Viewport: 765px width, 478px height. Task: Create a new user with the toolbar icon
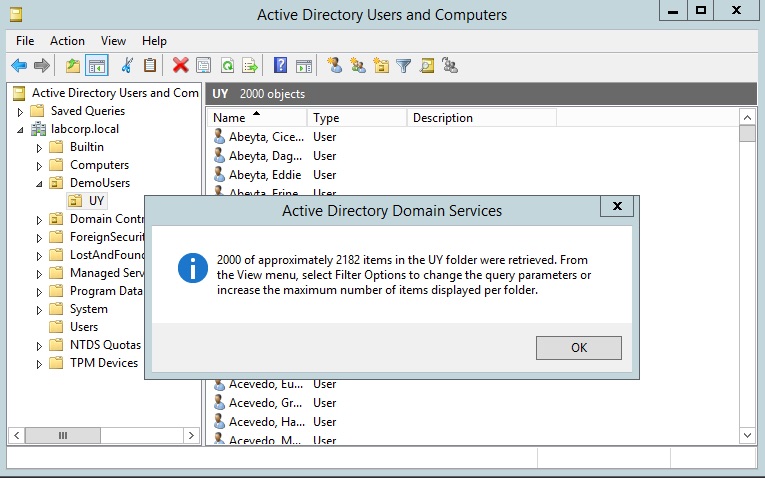pyautogui.click(x=334, y=65)
